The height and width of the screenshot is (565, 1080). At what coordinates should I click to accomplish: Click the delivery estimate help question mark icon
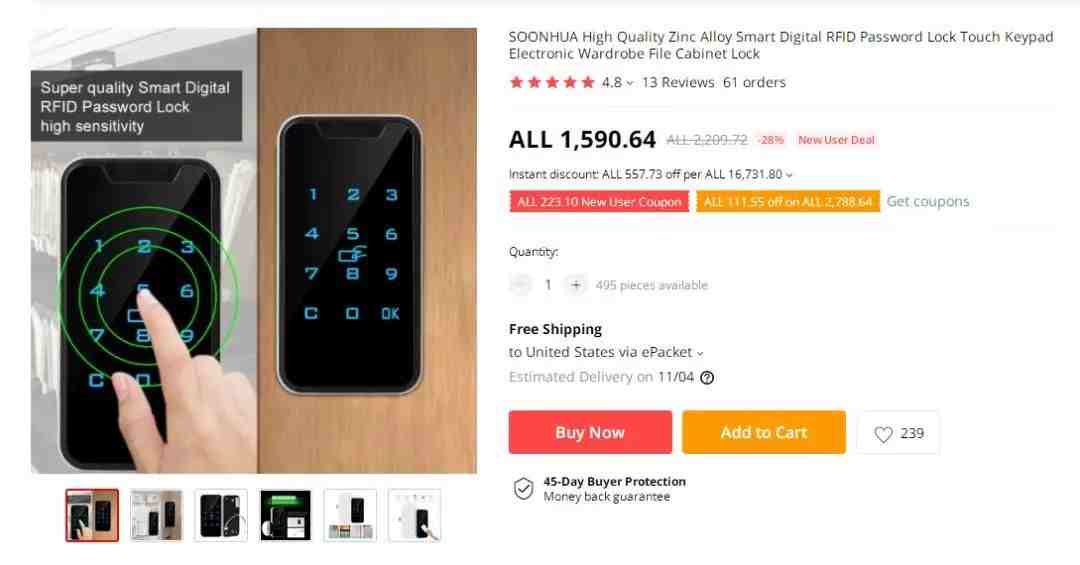tap(707, 378)
